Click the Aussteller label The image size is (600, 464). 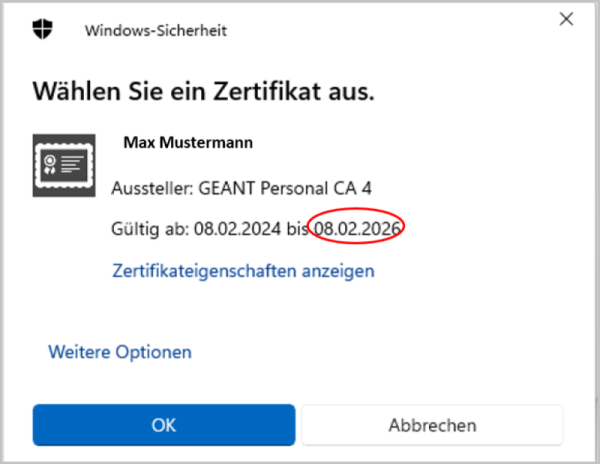coord(145,187)
